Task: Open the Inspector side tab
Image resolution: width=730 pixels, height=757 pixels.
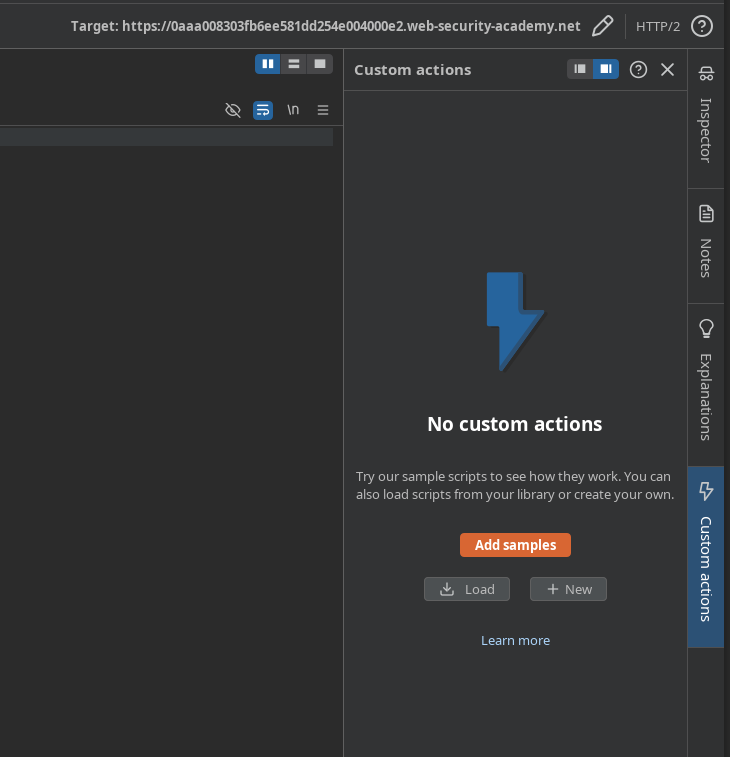Action: click(706, 113)
